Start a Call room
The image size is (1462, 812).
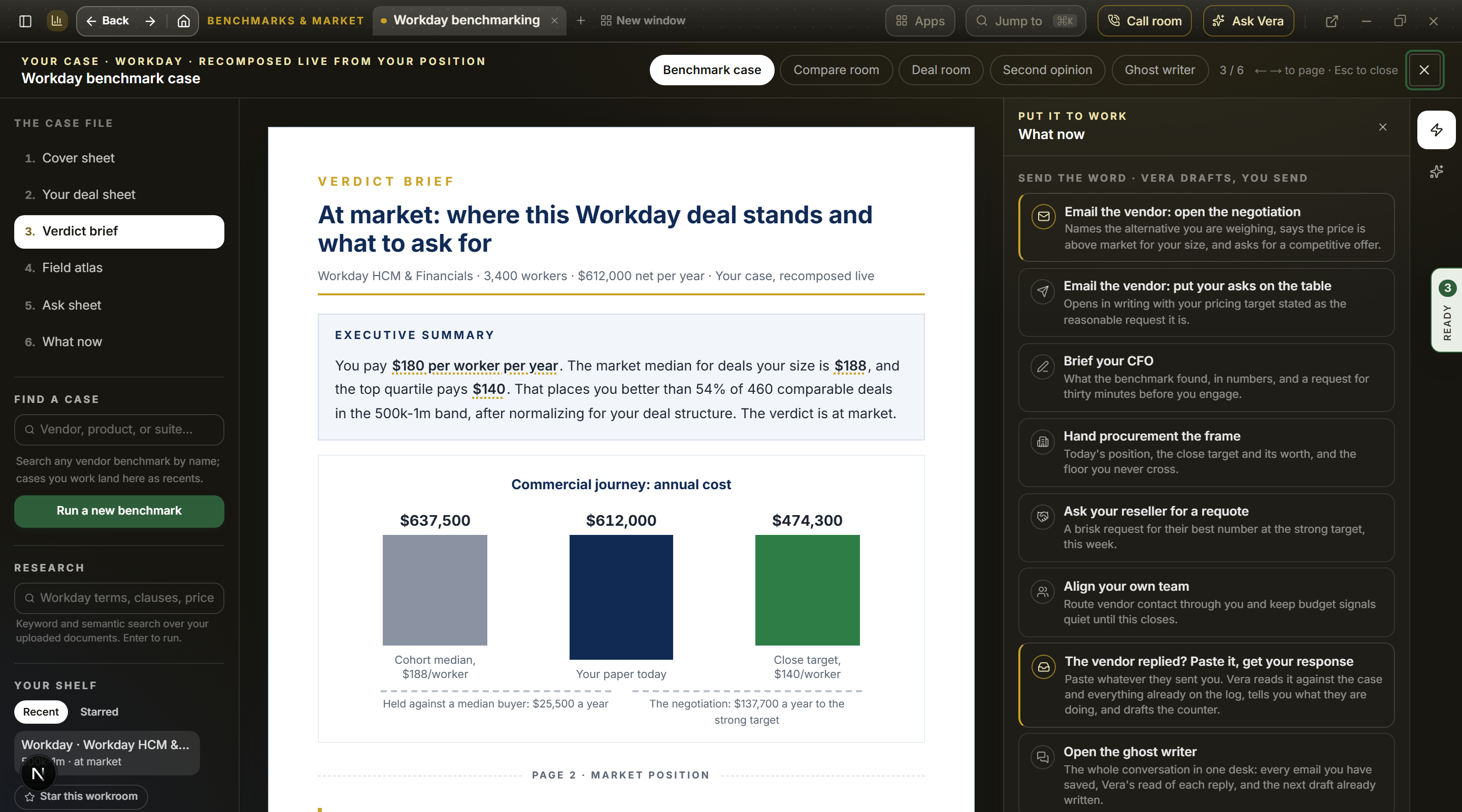1144,21
